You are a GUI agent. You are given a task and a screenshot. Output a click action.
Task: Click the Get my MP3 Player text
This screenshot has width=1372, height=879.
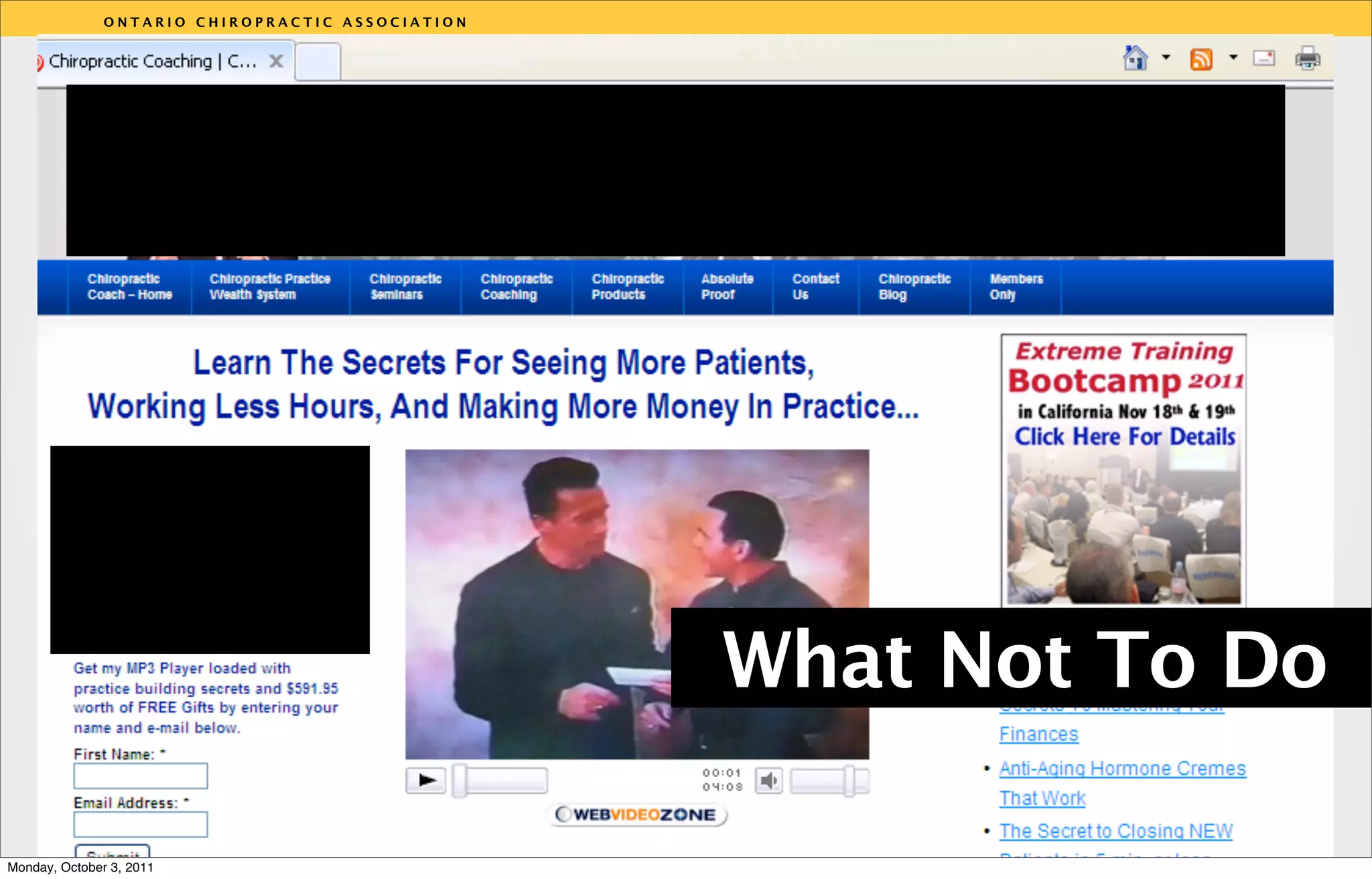(x=206, y=697)
